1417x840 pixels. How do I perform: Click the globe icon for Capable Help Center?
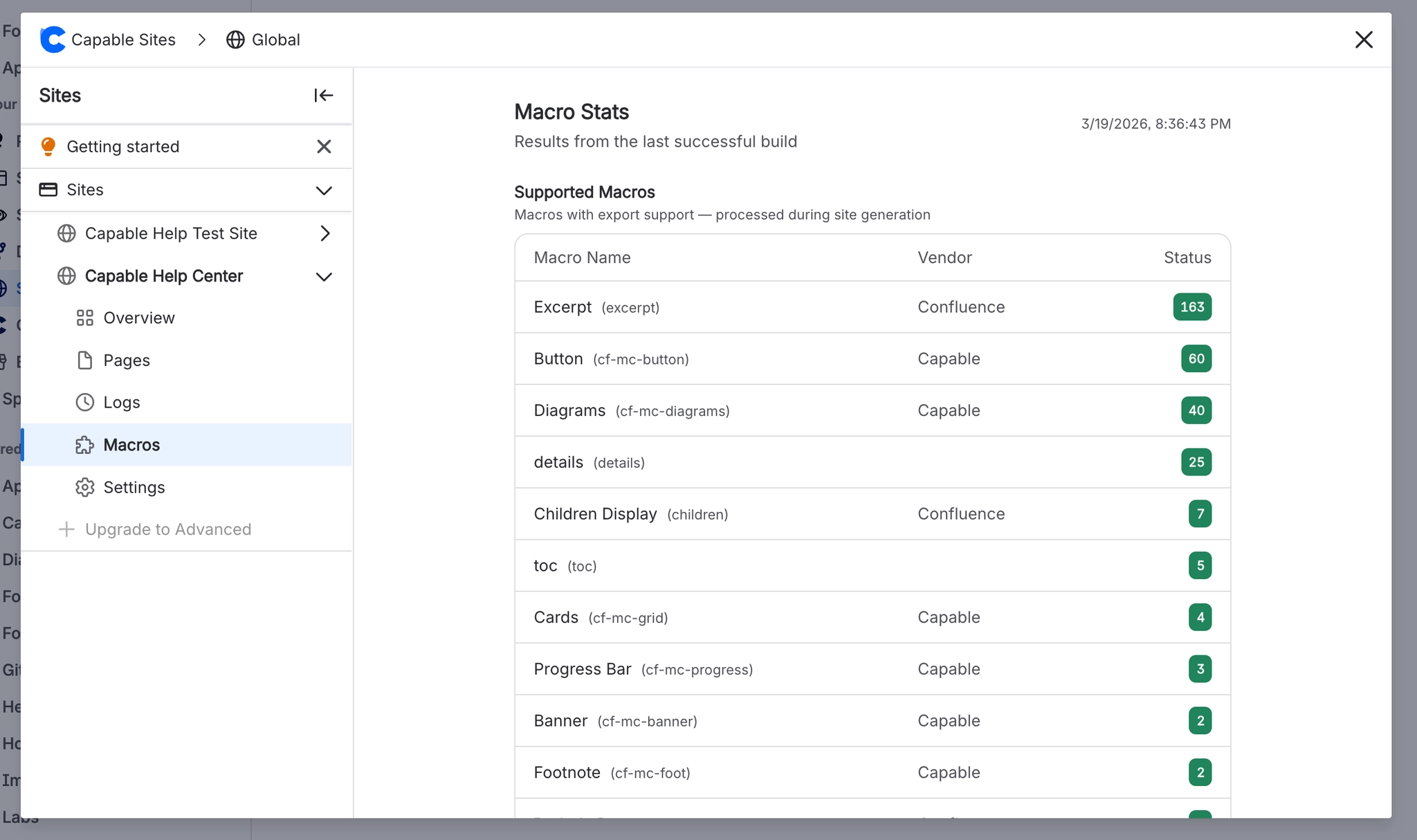(x=66, y=276)
